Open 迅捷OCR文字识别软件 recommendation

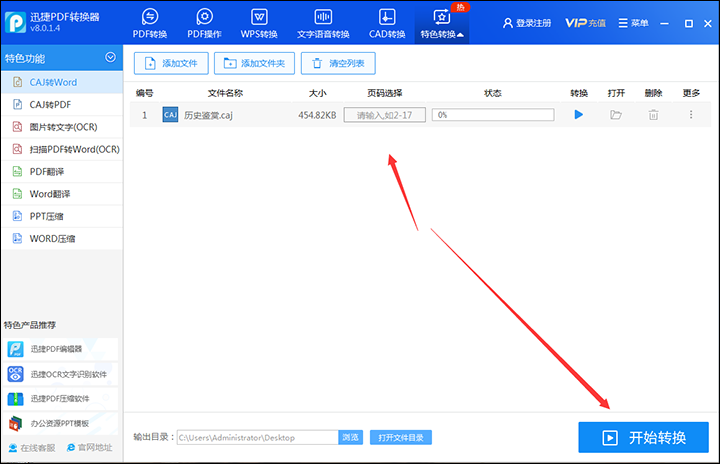coord(62,374)
